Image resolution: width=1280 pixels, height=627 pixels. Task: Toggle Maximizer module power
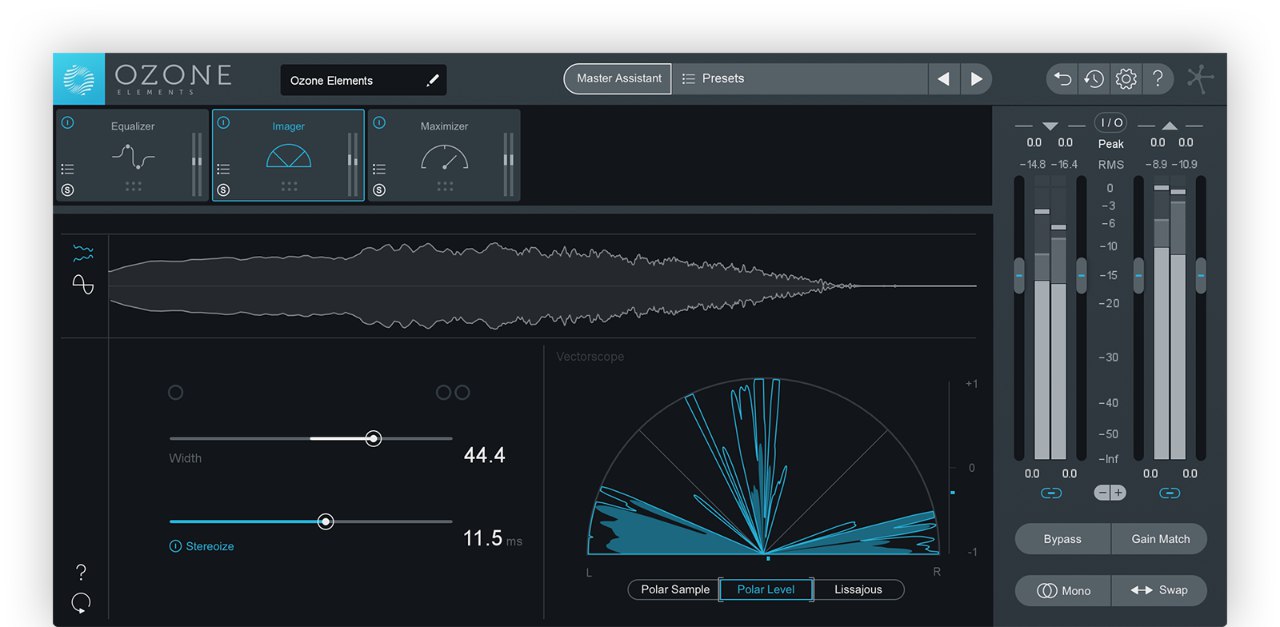click(x=379, y=123)
